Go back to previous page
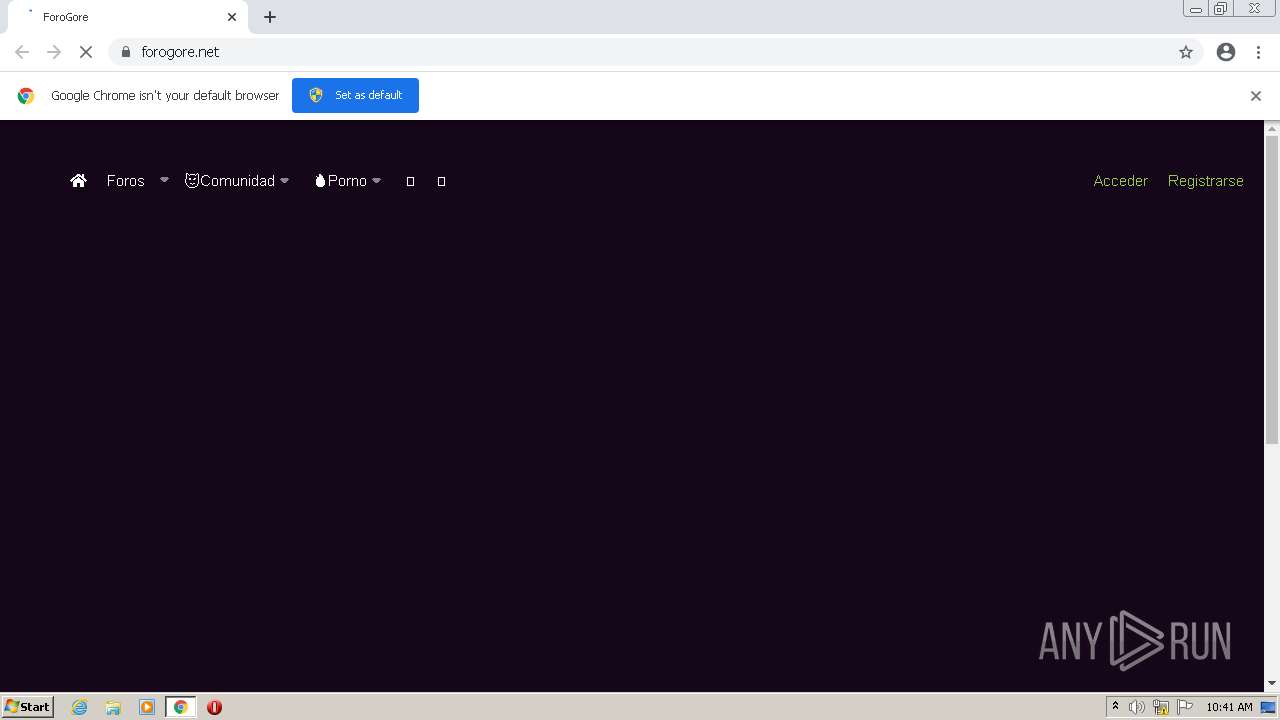 (22, 52)
